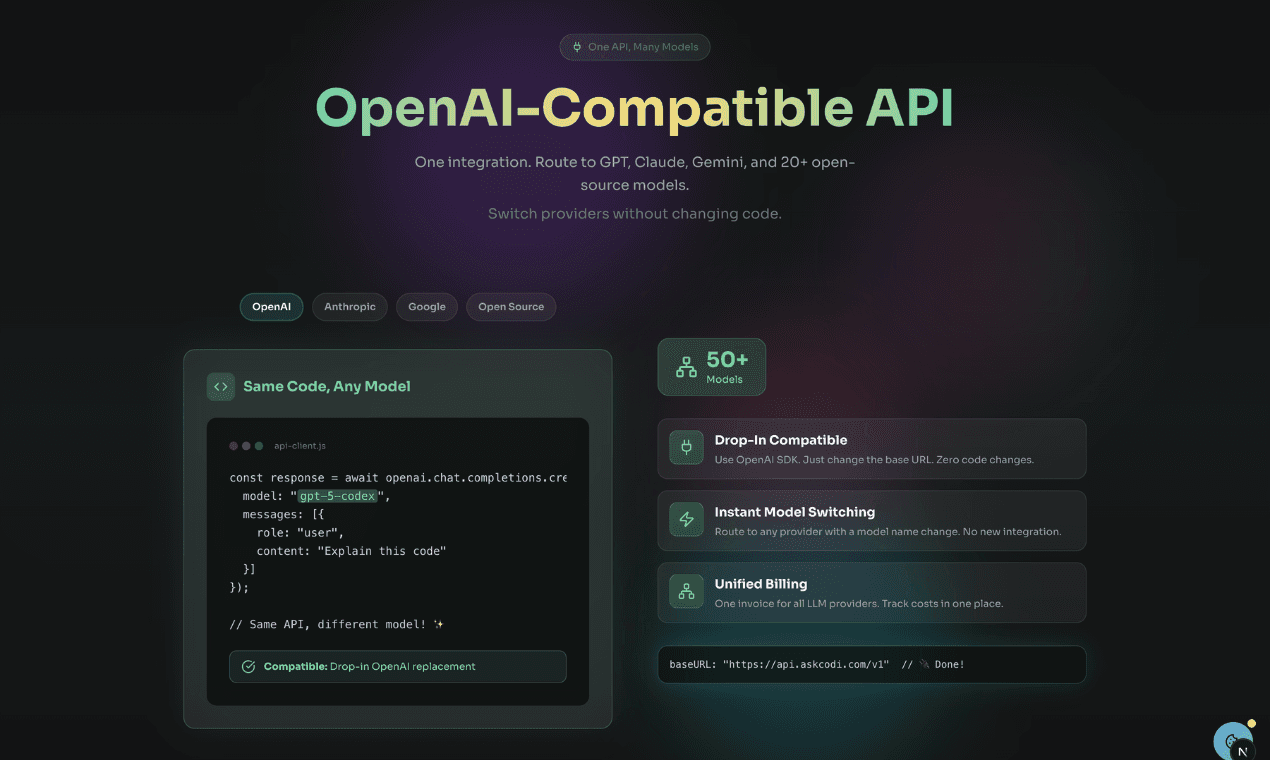The height and width of the screenshot is (760, 1270).
Task: Click the Unified Billing network icon
Action: tap(687, 592)
